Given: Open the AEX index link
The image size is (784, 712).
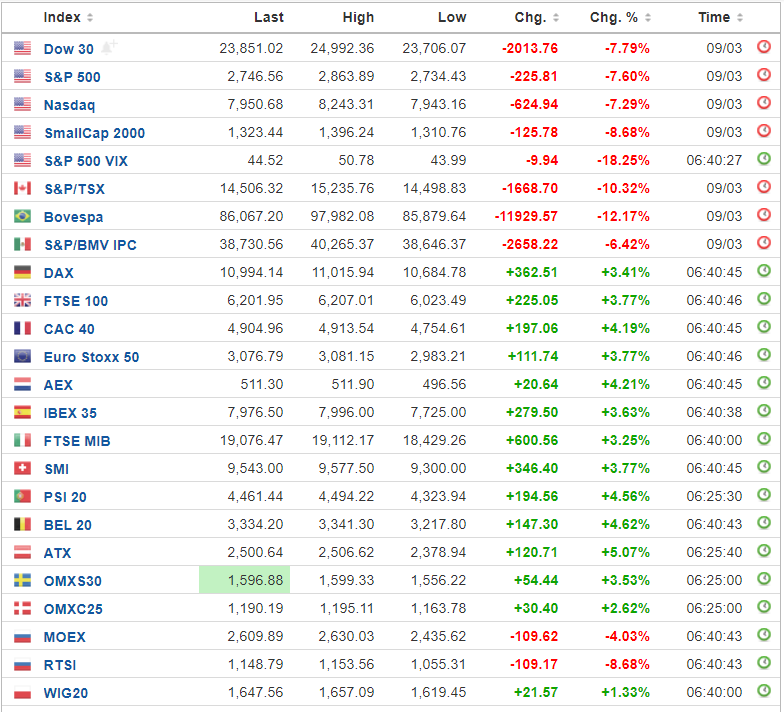Looking at the screenshot, I should click(x=58, y=385).
